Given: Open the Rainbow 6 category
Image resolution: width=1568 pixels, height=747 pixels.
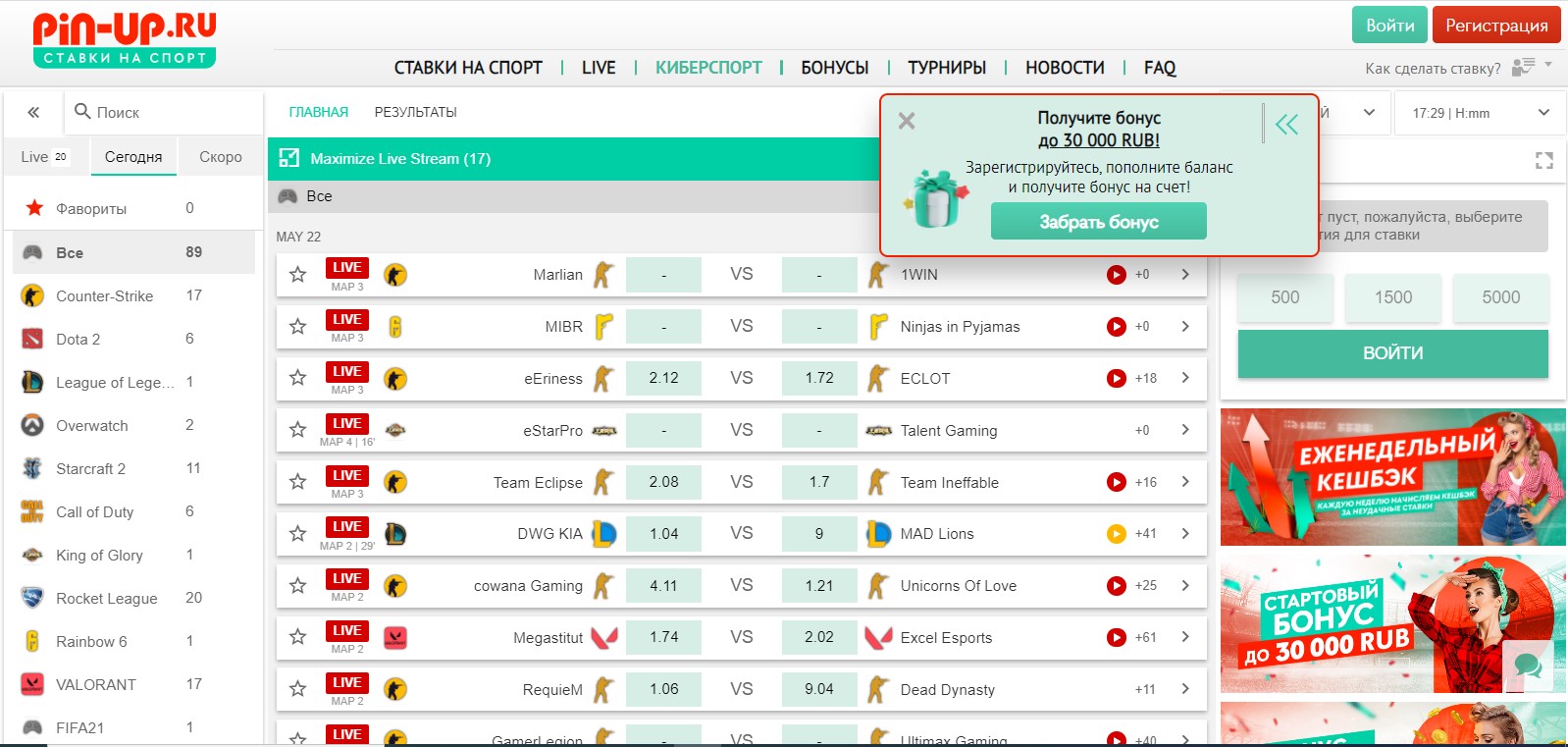Looking at the screenshot, I should [133, 641].
